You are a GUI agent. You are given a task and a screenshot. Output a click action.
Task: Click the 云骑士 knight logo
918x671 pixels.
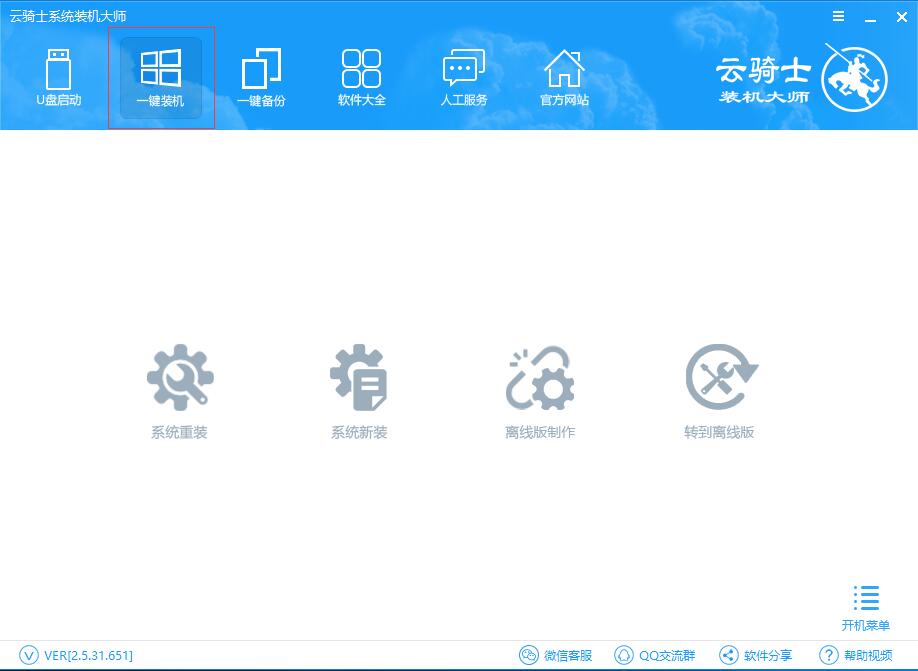854,78
